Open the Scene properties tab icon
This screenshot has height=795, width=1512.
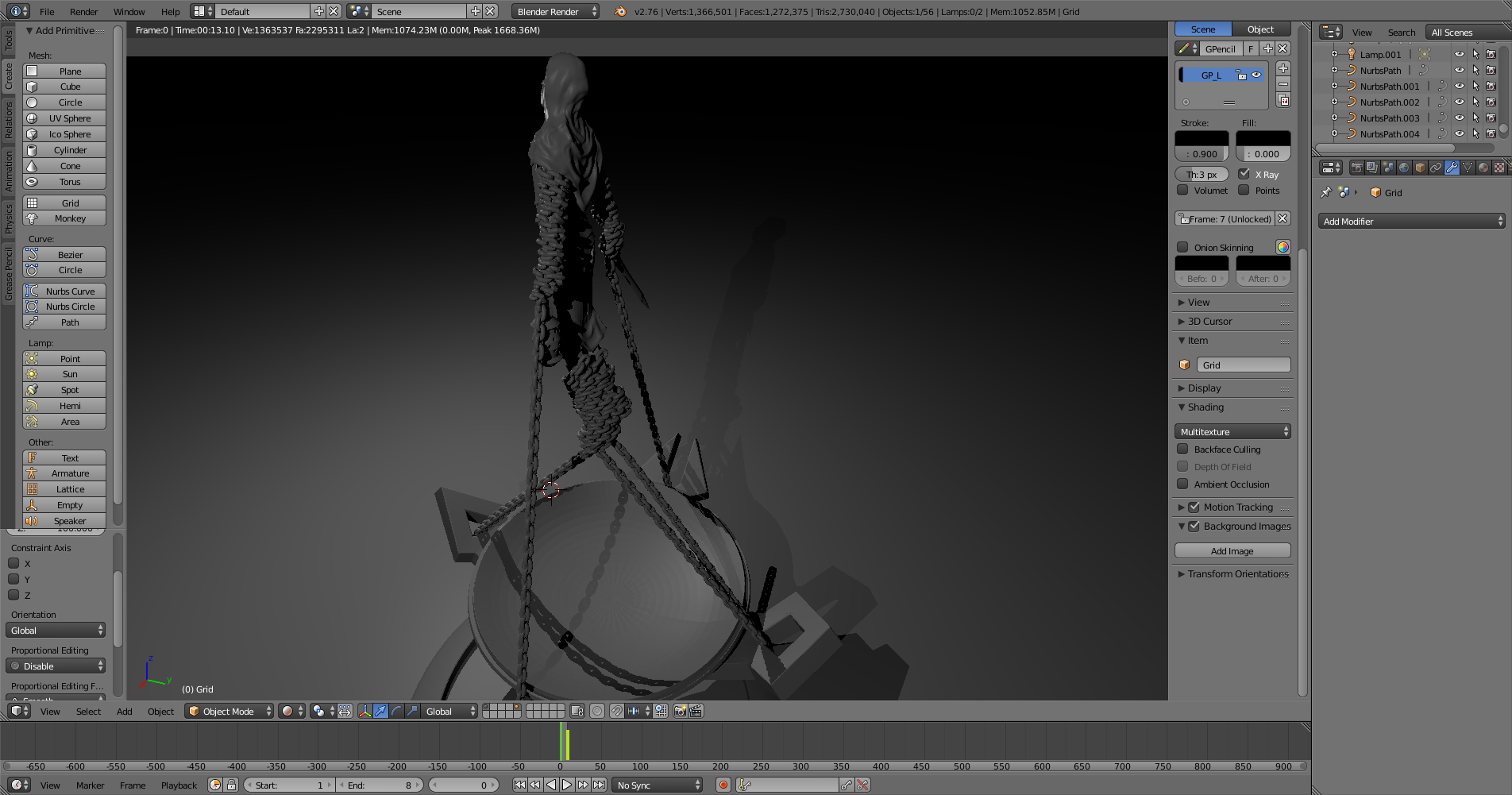(x=1388, y=168)
